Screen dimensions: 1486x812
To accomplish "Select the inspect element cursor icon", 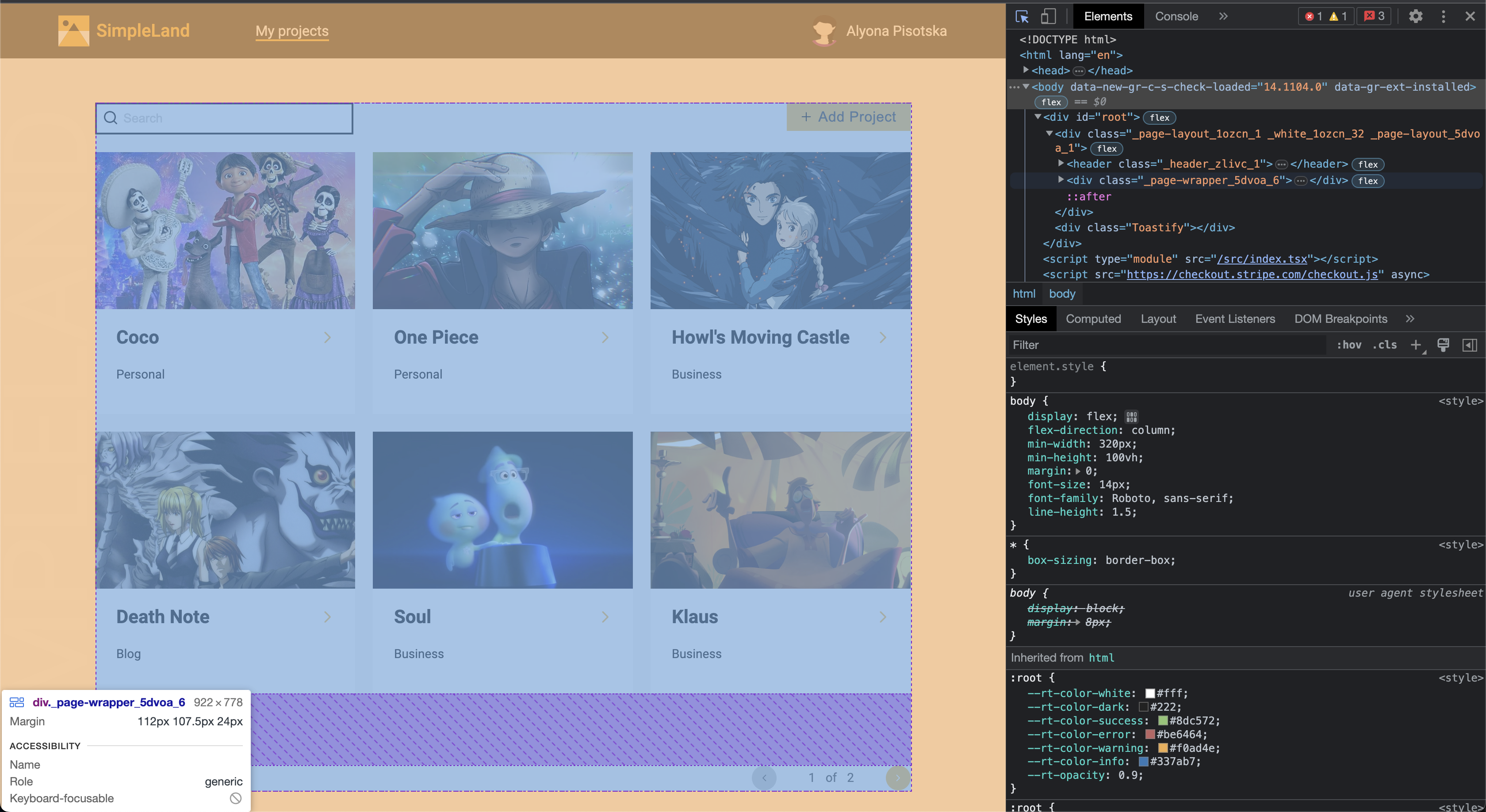I will (1022, 16).
